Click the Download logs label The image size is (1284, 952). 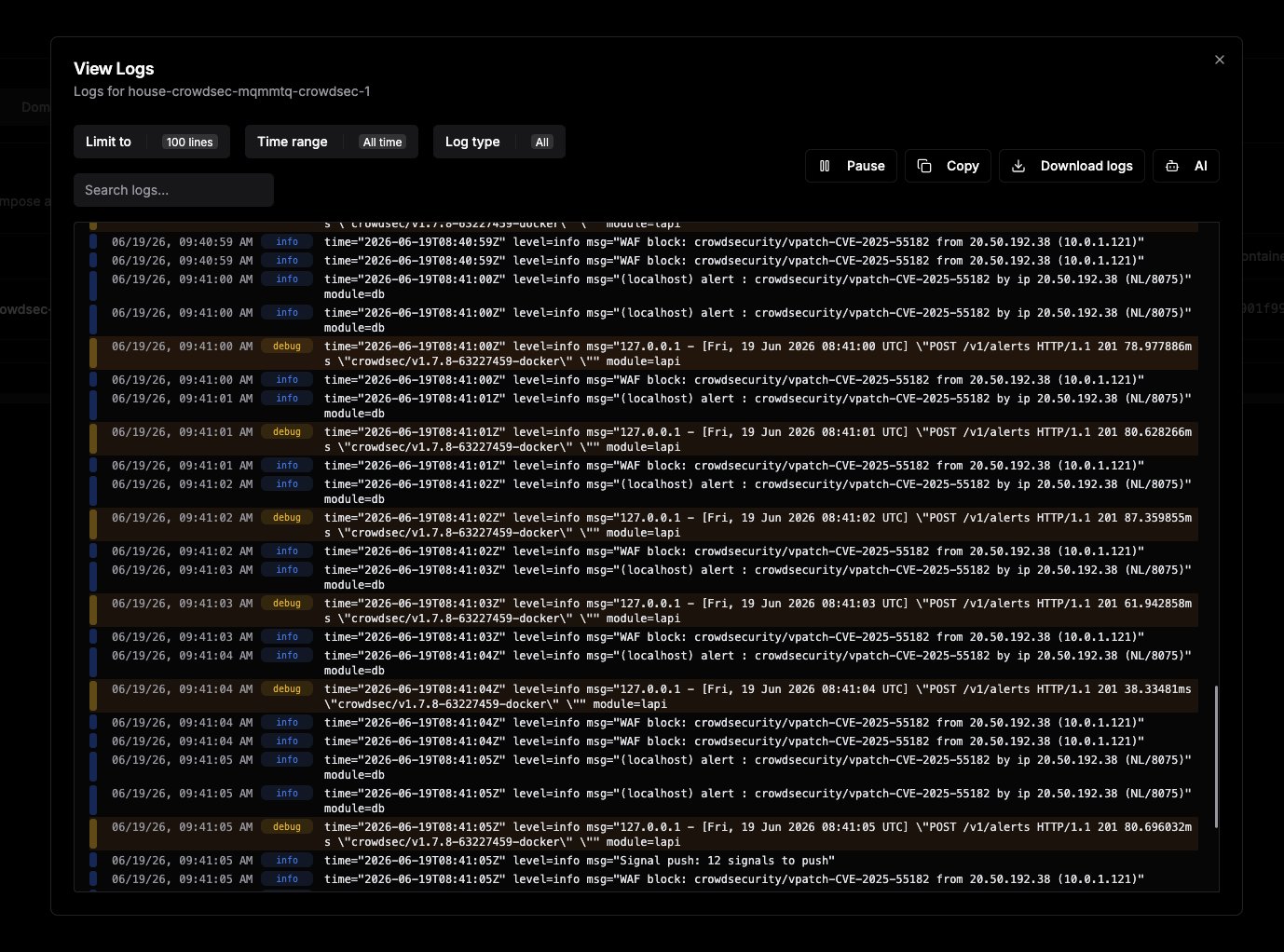(1086, 166)
